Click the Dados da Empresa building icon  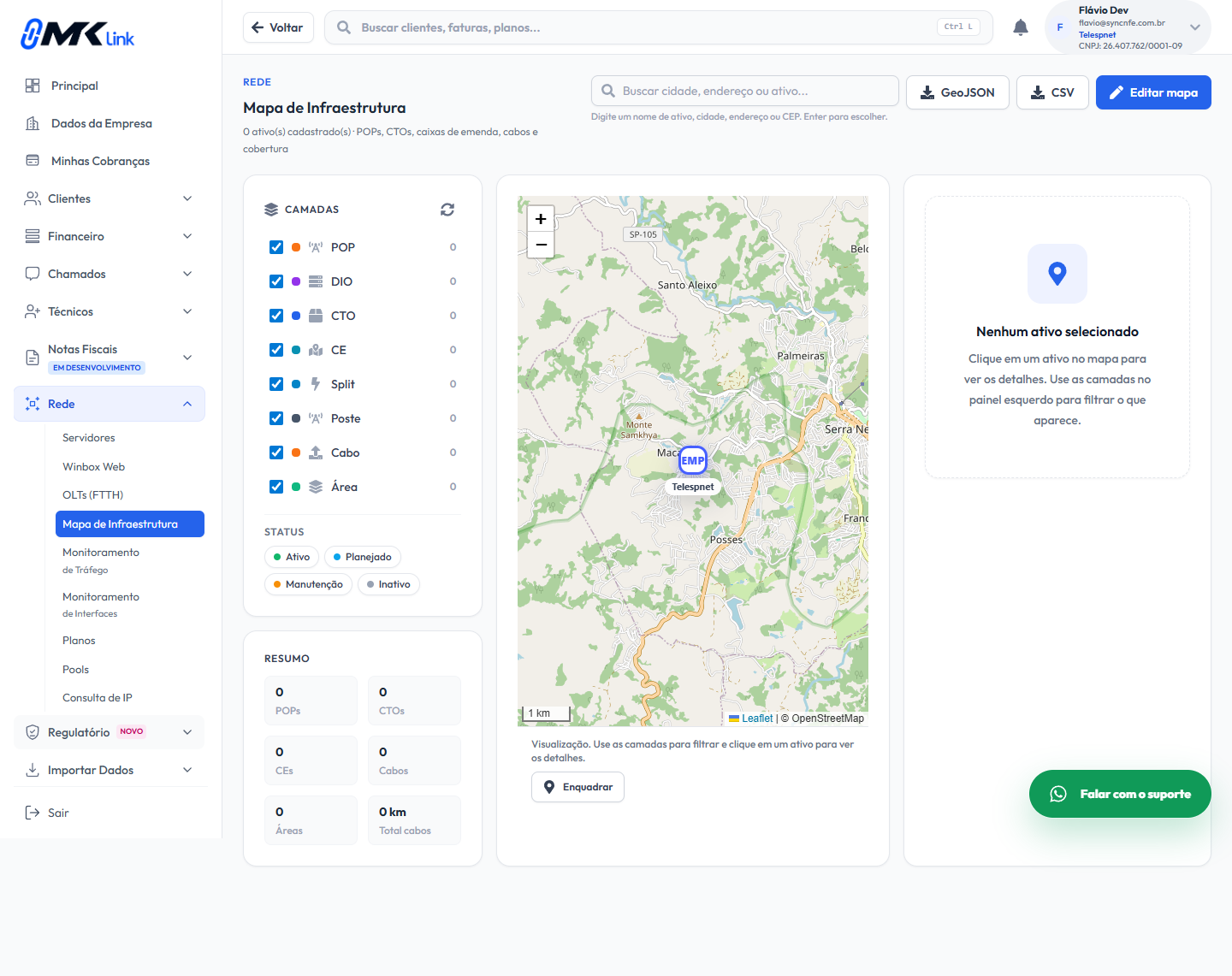pyautogui.click(x=33, y=123)
